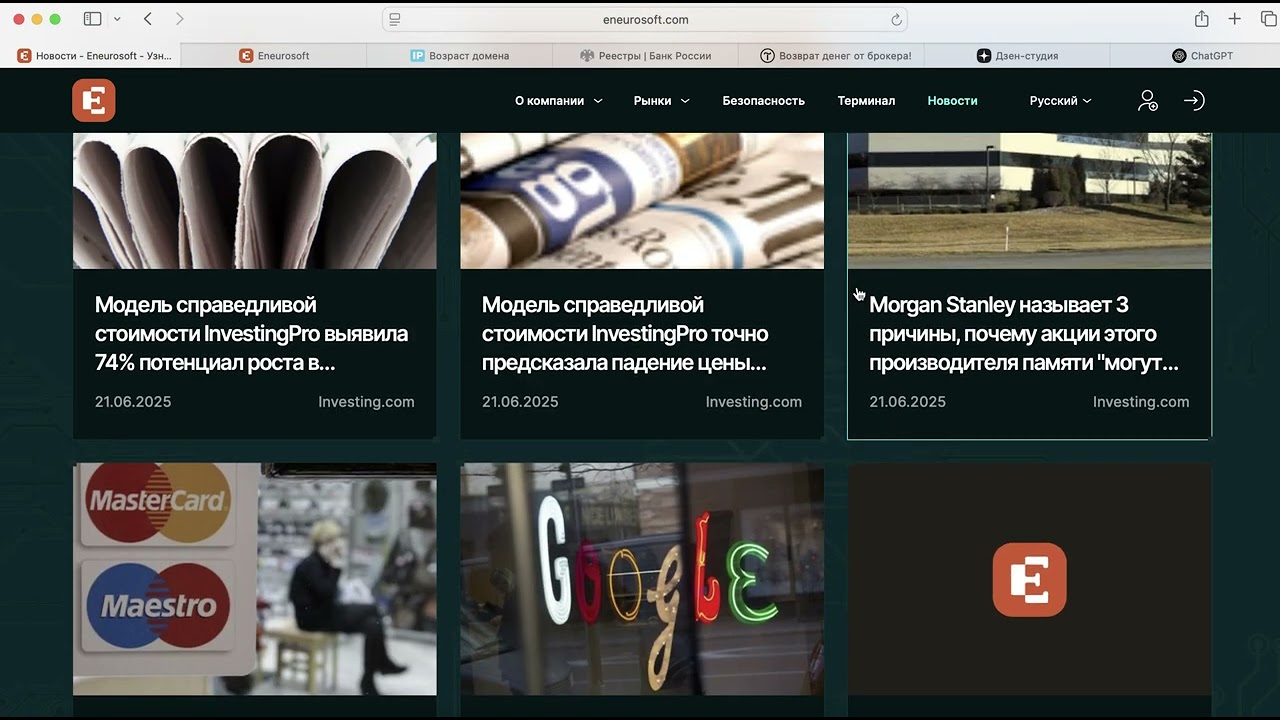The image size is (1280, 720).
Task: Open the Русский language selector
Action: coord(1060,101)
